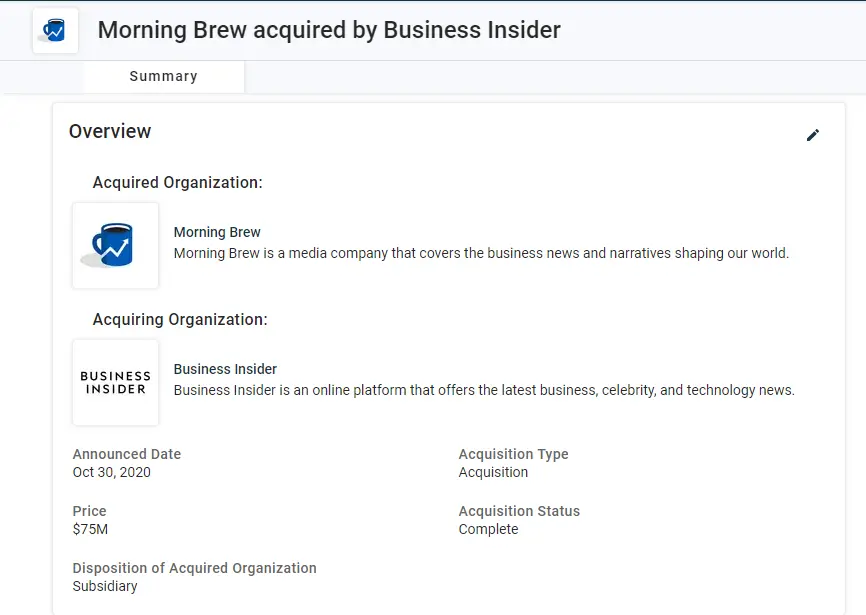
Task: Click the Morning Brew description text
Action: 481,253
